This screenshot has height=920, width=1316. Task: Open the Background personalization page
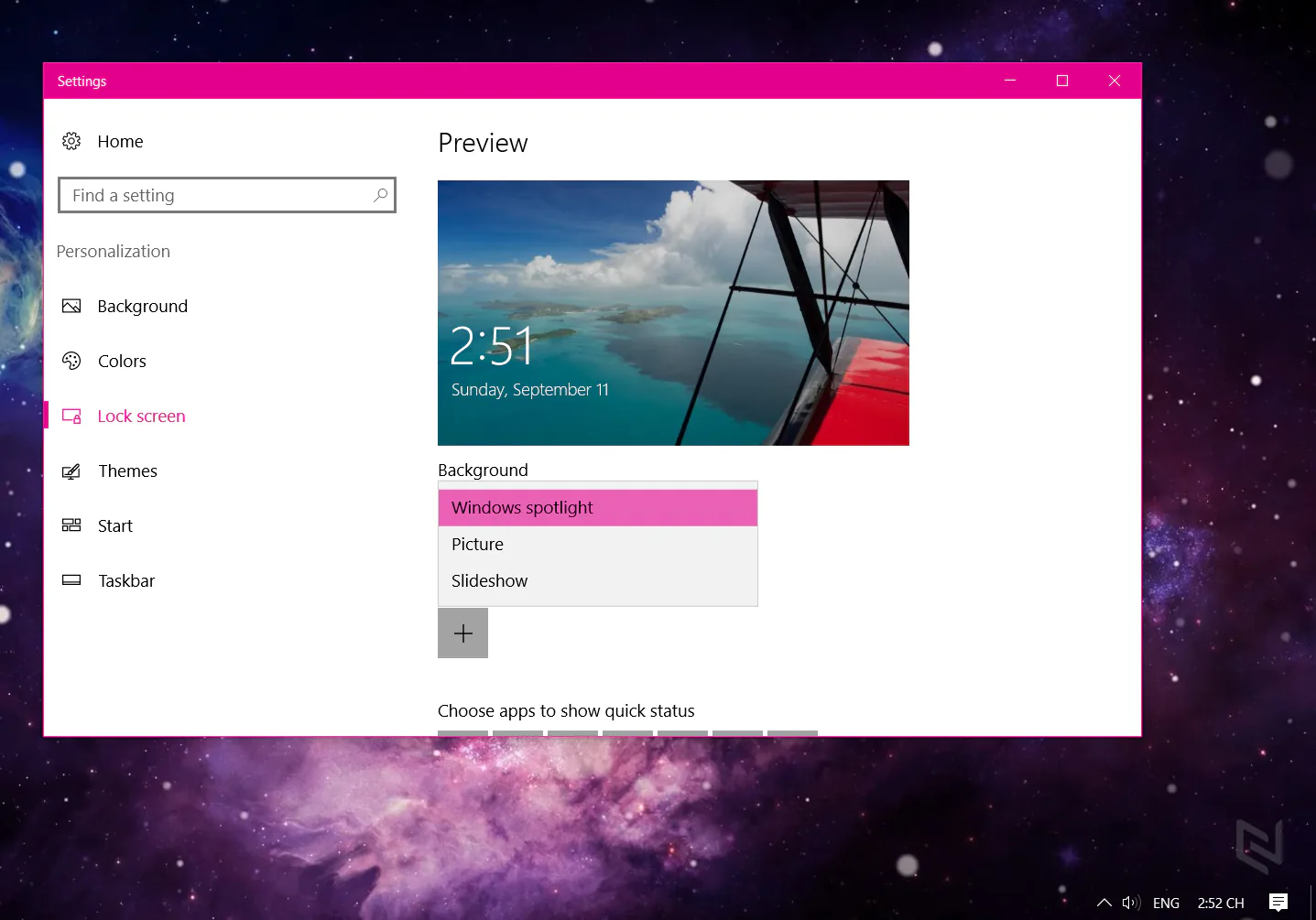tap(142, 306)
